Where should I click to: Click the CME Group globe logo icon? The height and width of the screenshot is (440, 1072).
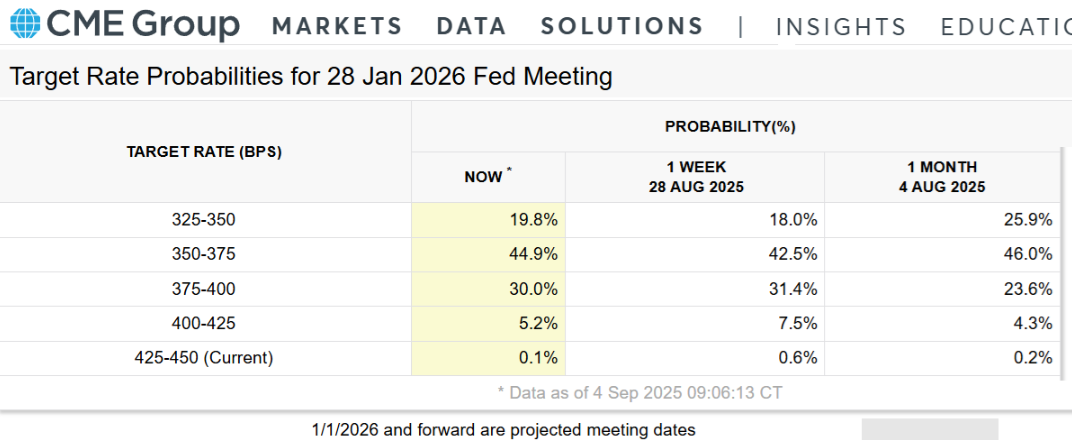pyautogui.click(x=23, y=24)
